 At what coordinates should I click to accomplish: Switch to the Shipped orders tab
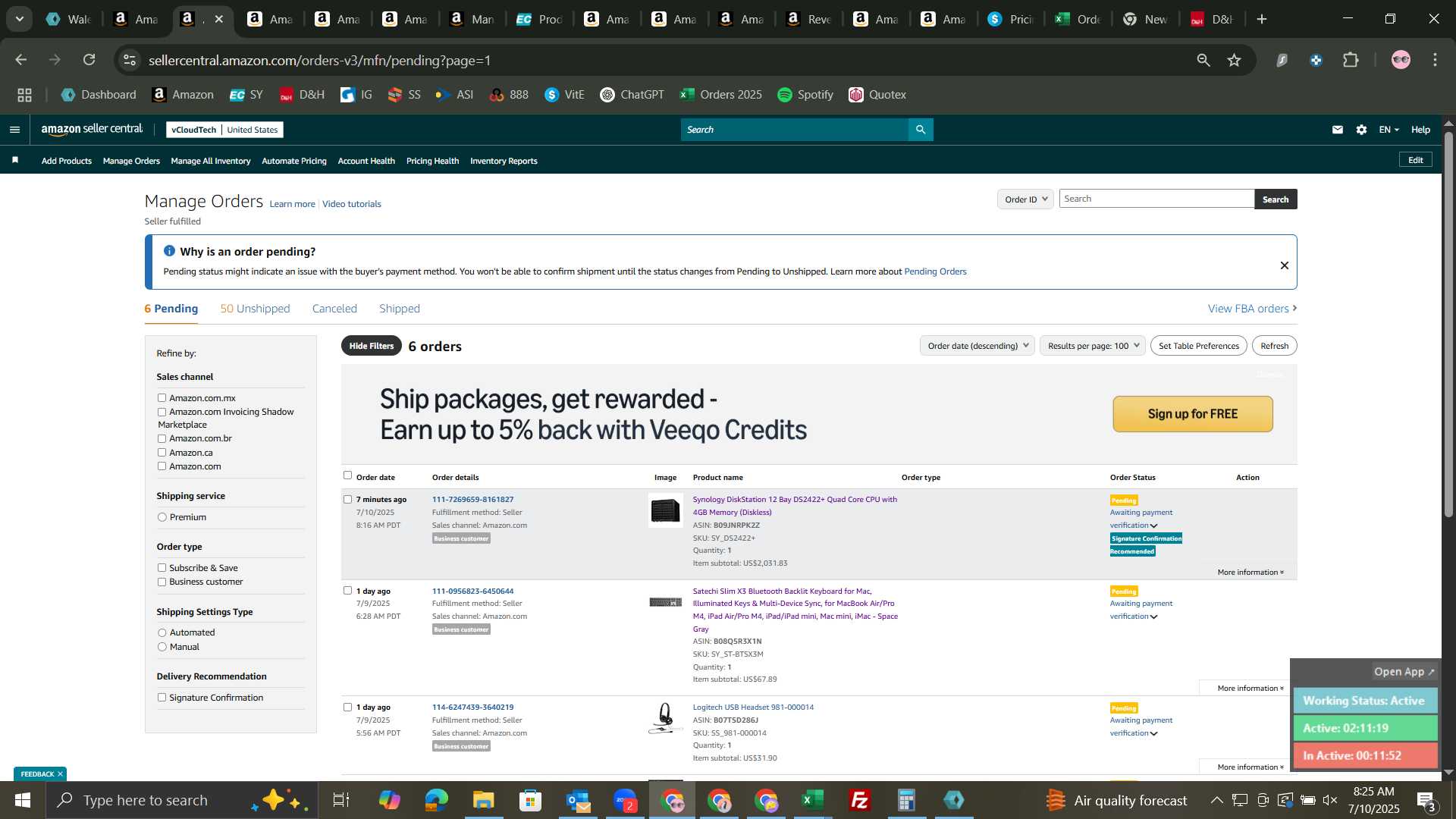coord(400,309)
